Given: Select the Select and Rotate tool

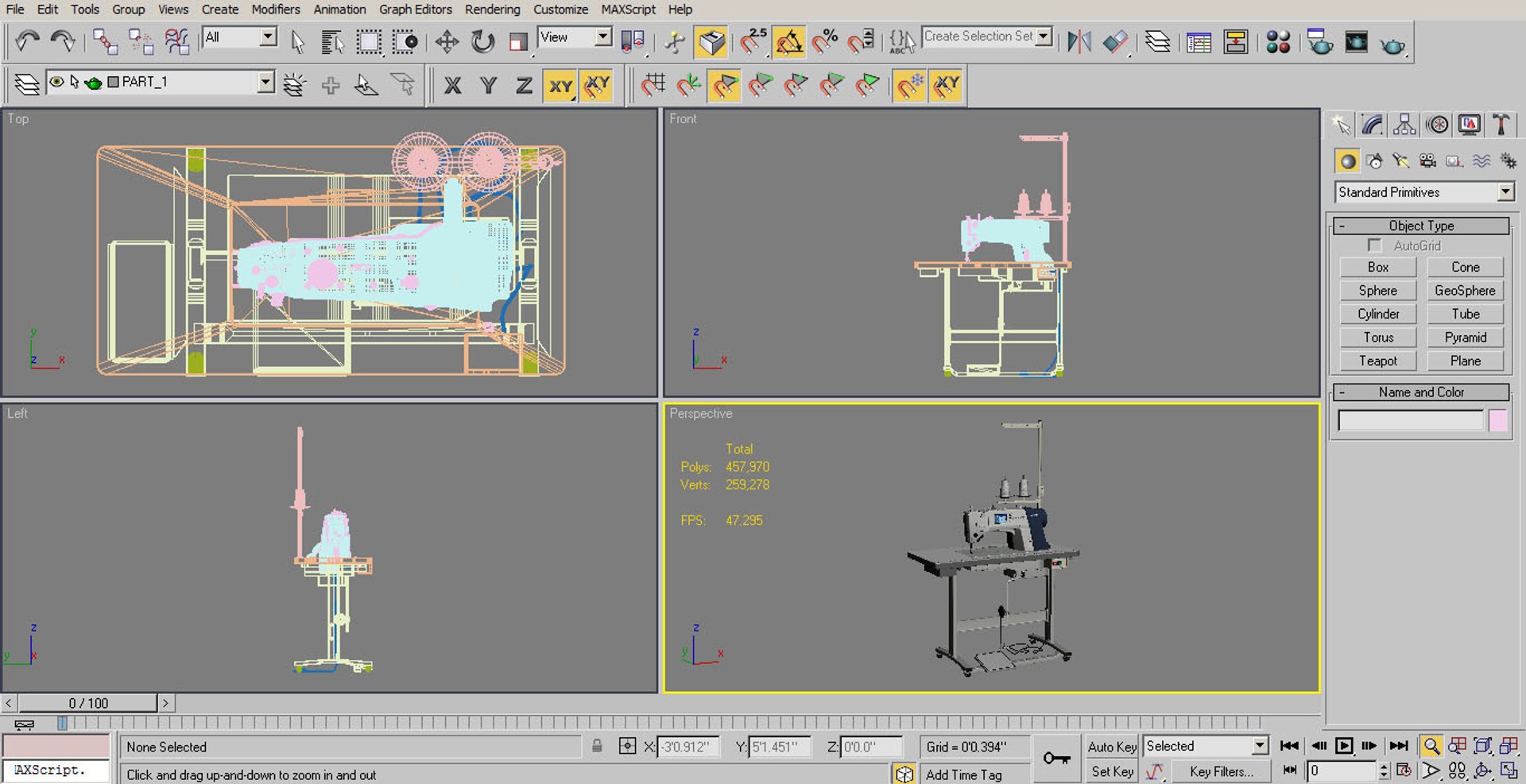Looking at the screenshot, I should [x=482, y=41].
